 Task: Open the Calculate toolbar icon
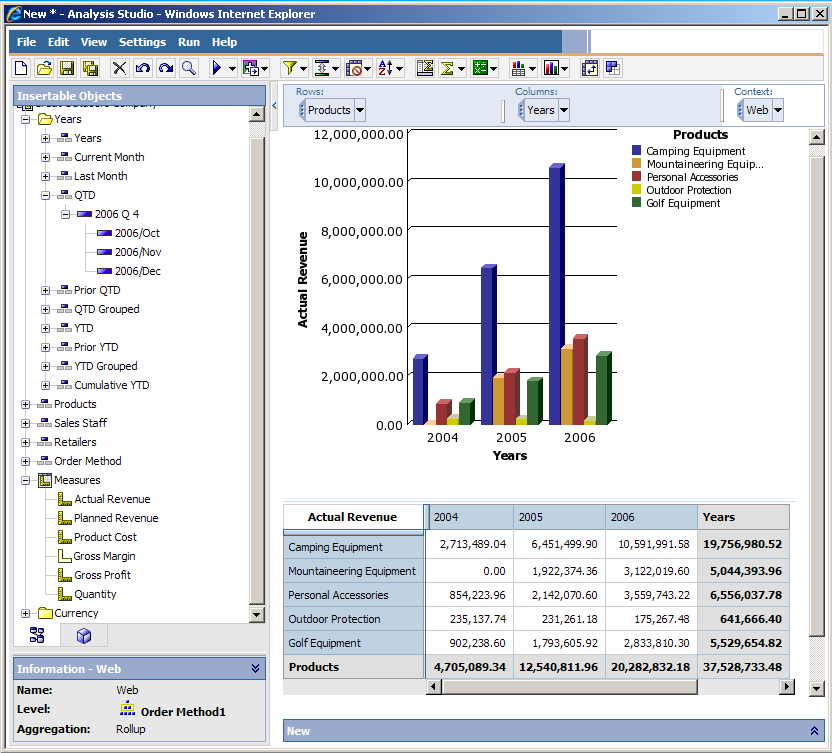481,67
